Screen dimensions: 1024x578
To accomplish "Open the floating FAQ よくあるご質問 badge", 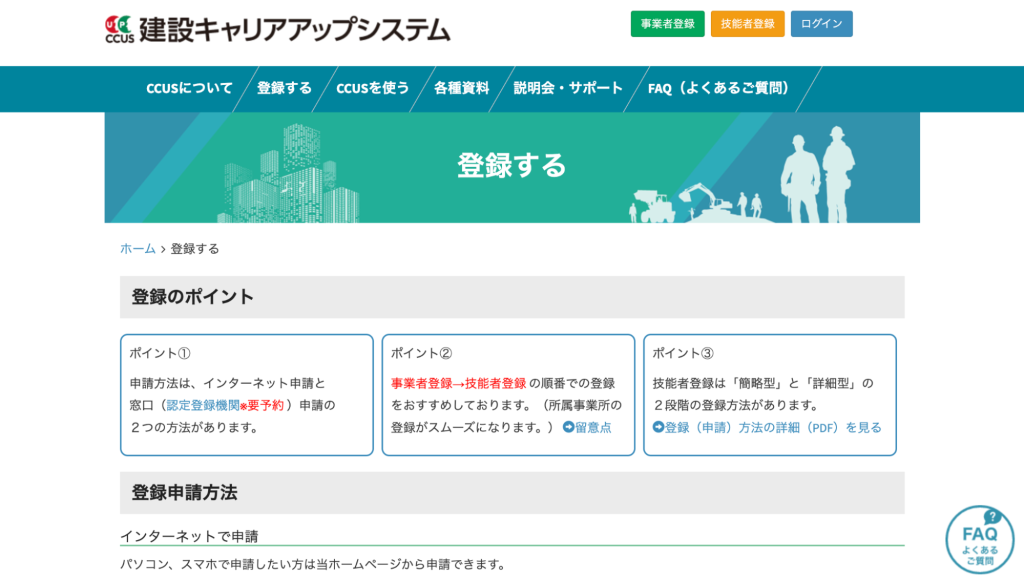I will coord(980,539).
